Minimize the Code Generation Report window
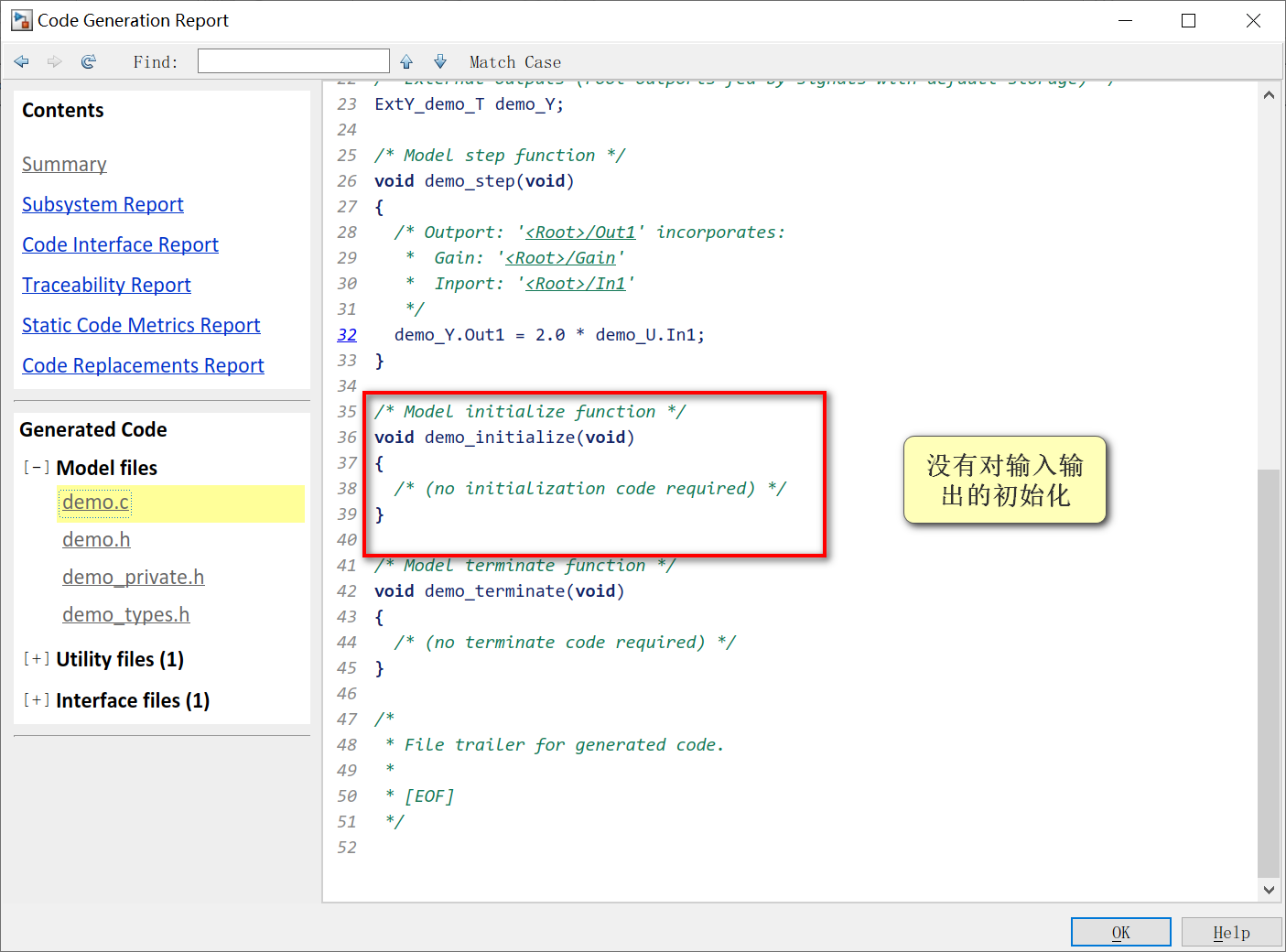This screenshot has height=952, width=1286. (x=1125, y=20)
